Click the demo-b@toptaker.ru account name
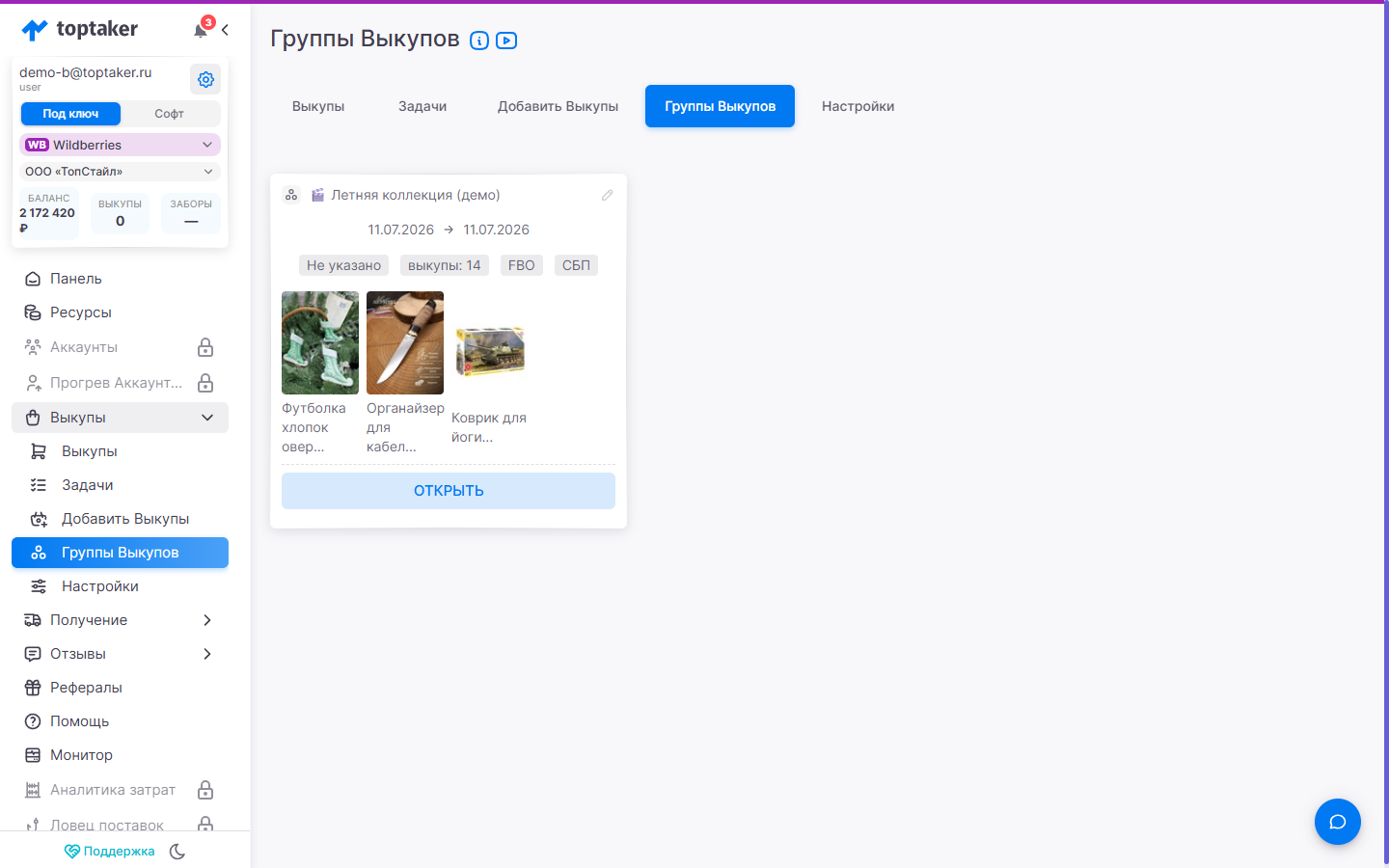1389x868 pixels. click(x=86, y=72)
